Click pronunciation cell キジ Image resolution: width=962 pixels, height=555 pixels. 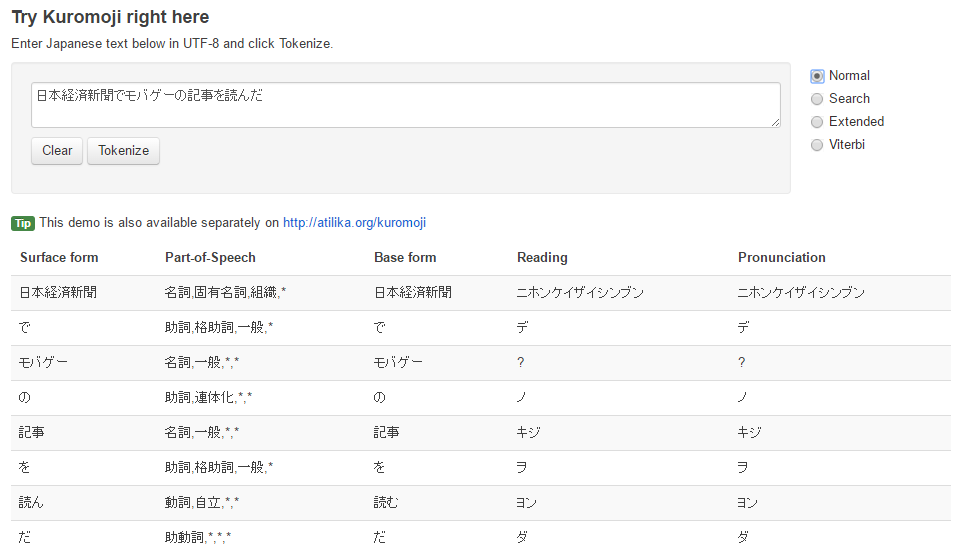coord(749,432)
